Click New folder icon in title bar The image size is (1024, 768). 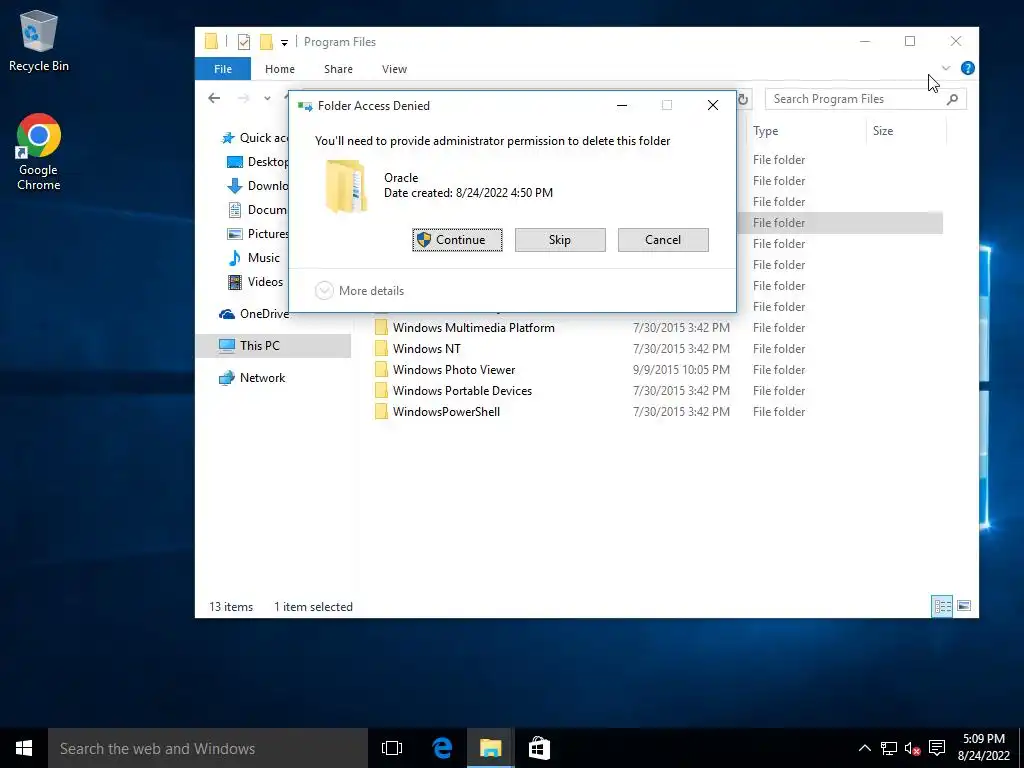[266, 42]
